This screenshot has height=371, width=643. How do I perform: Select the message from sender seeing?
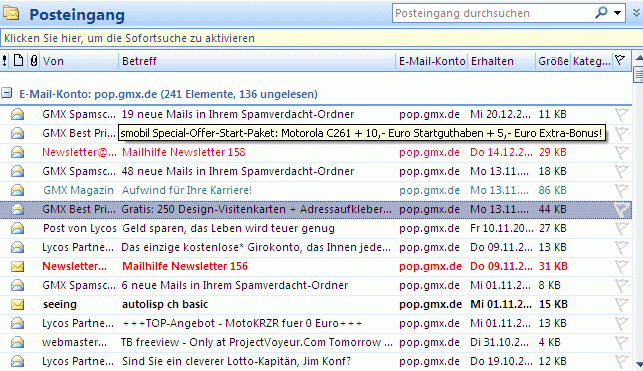(60, 304)
